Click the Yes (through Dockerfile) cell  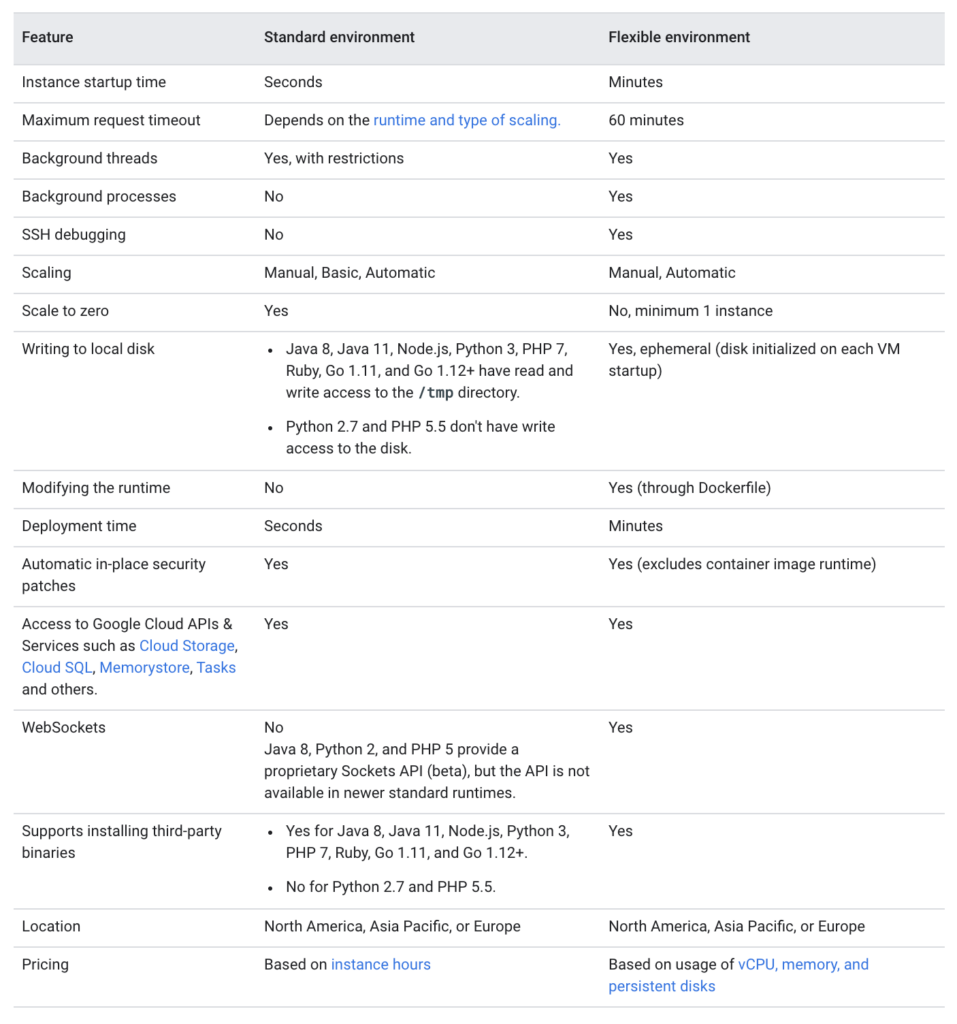[690, 488]
